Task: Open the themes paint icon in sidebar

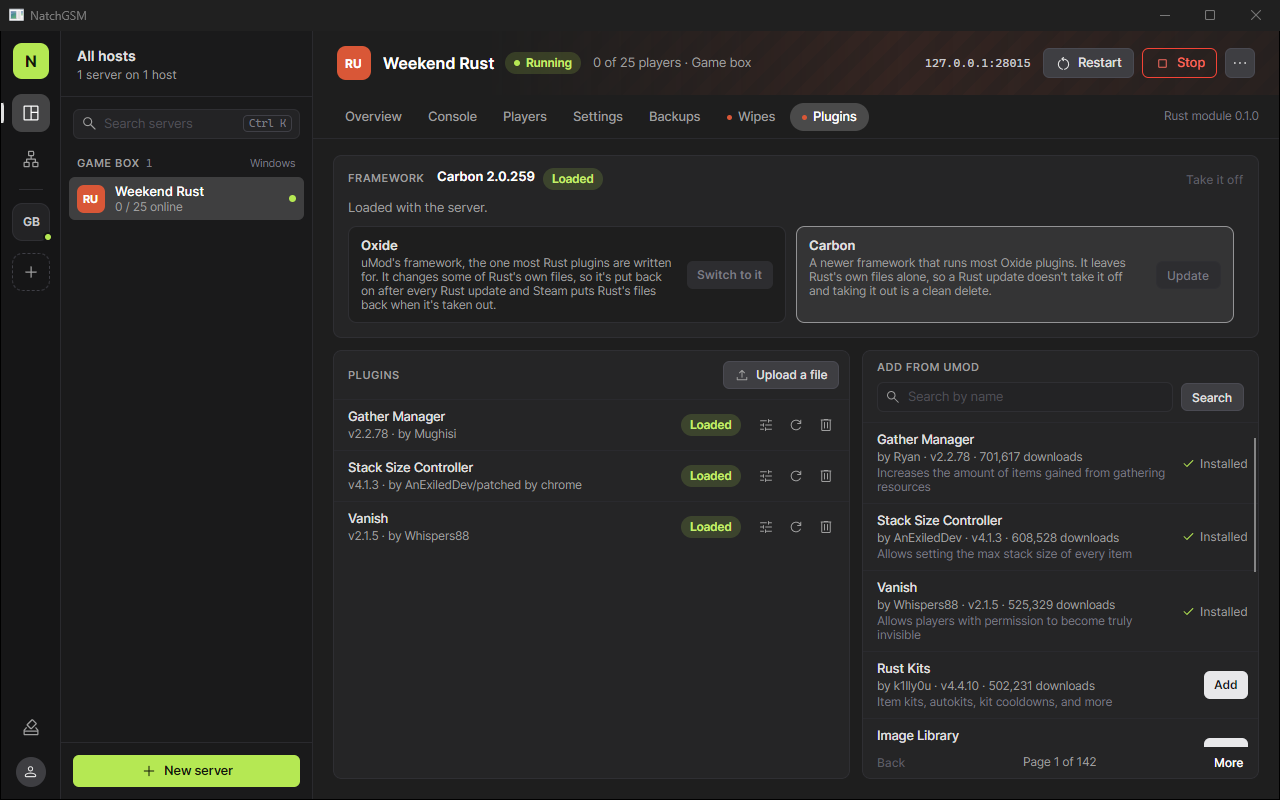Action: 31,727
